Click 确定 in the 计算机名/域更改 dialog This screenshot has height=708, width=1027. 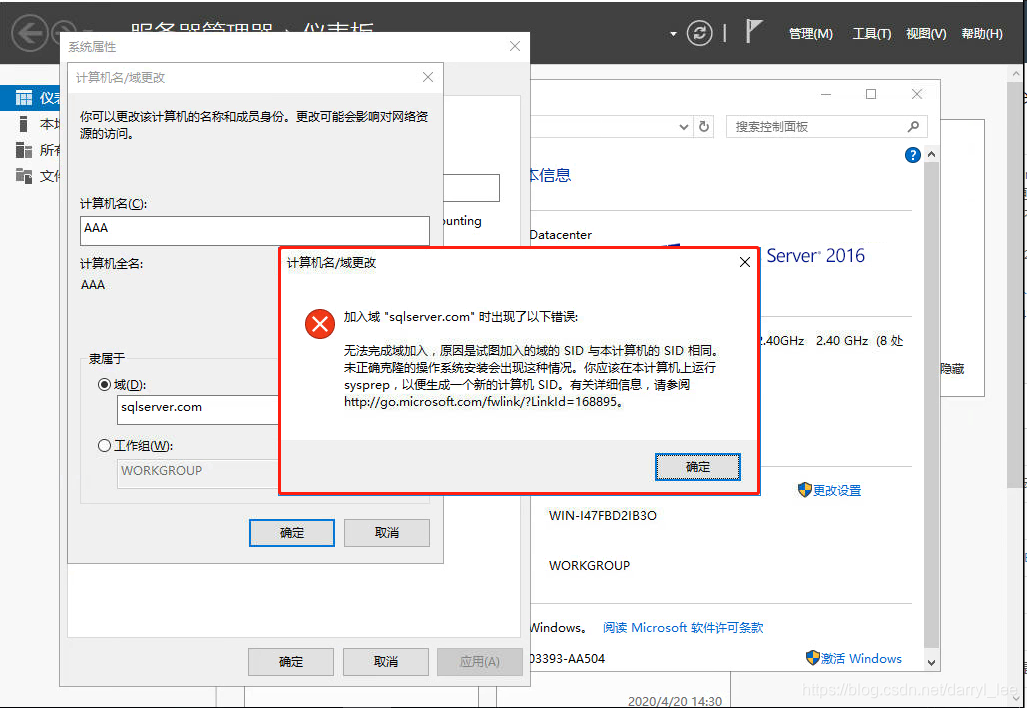click(x=291, y=533)
